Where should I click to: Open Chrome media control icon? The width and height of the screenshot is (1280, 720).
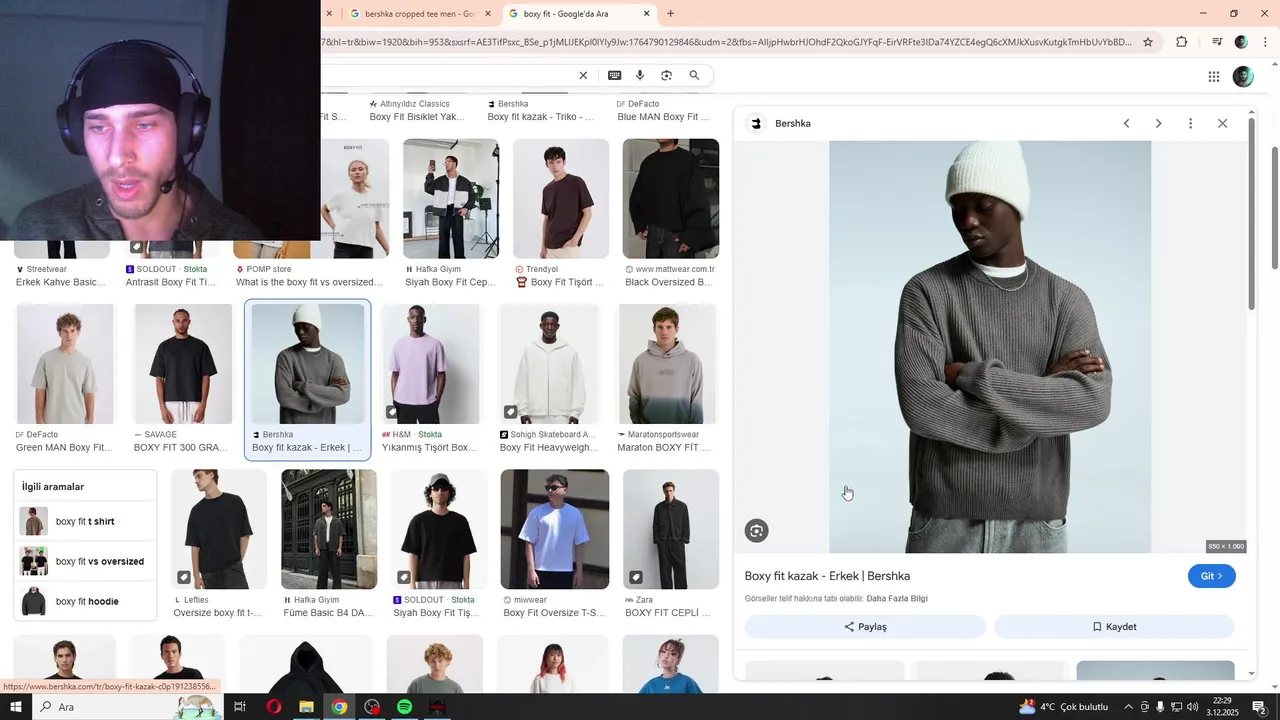[x=1217, y=42]
